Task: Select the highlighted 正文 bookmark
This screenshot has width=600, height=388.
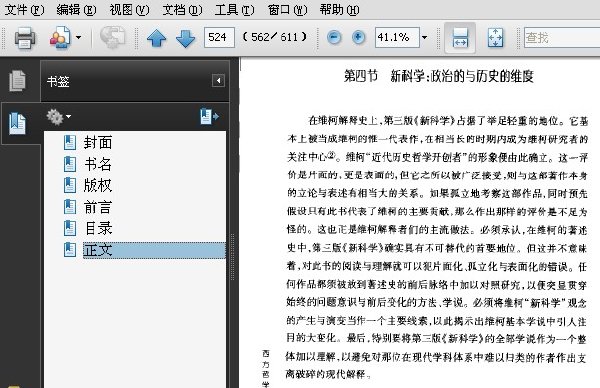Action: click(154, 250)
